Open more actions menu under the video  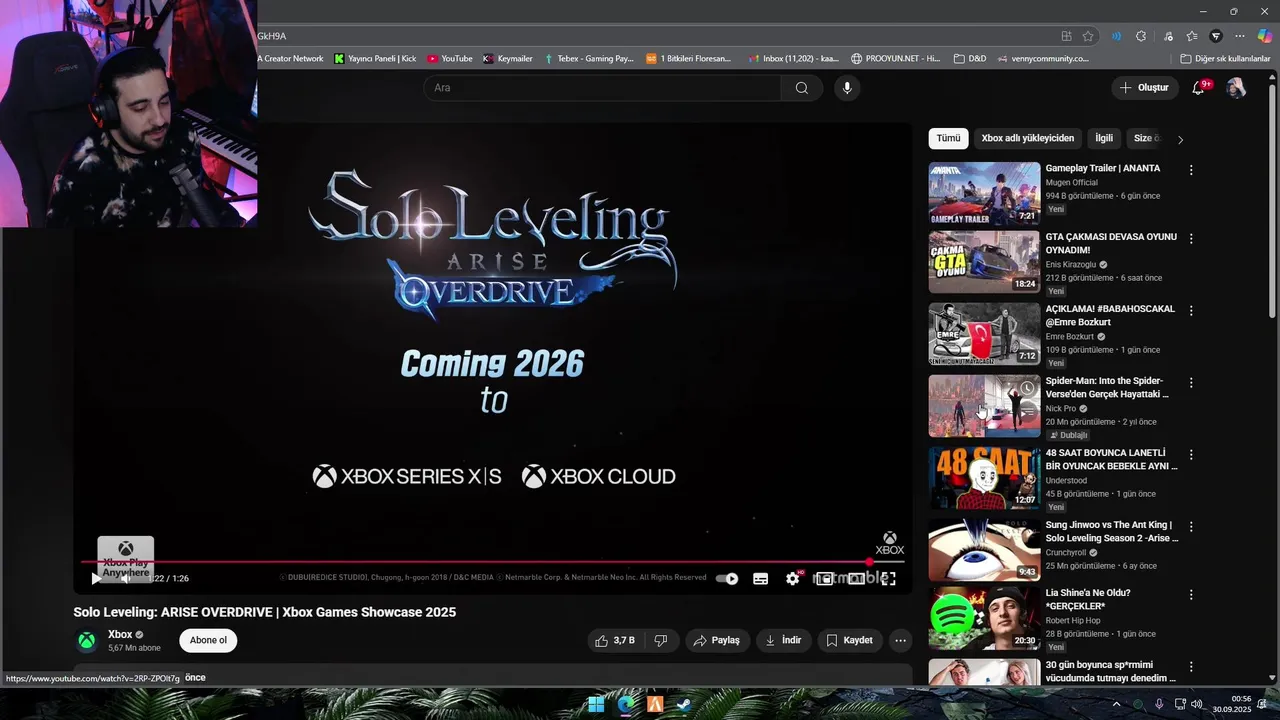coord(900,640)
